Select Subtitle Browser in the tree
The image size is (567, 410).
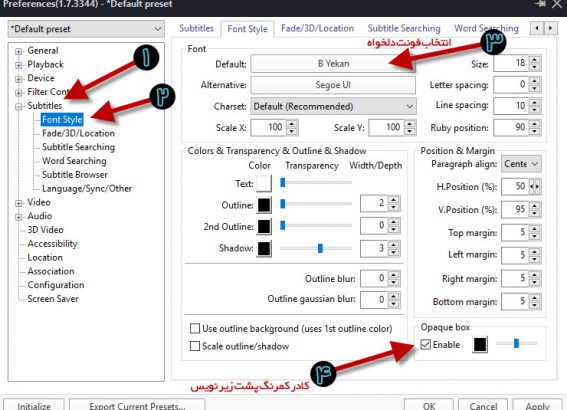[74, 175]
